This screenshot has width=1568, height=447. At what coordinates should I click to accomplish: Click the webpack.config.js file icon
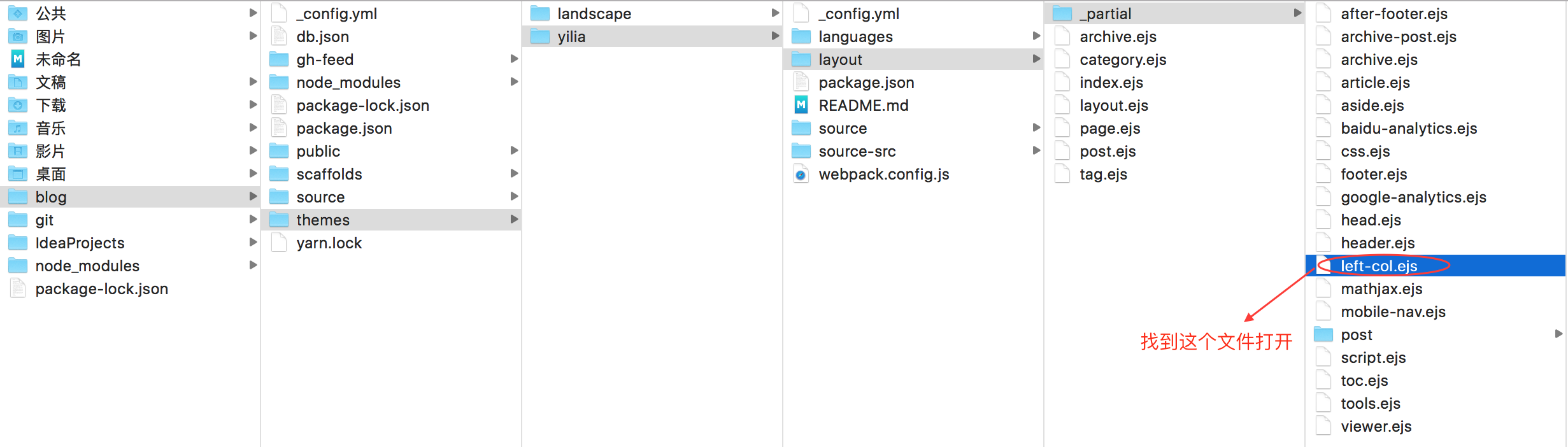tap(801, 174)
